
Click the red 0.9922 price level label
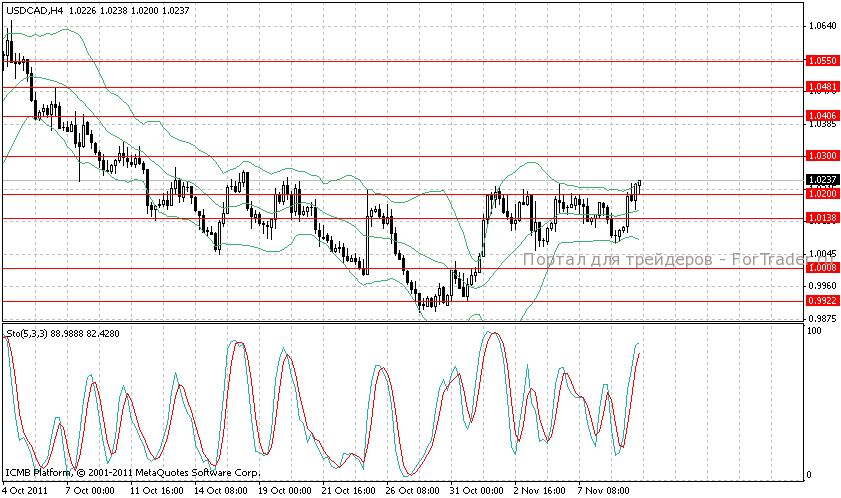pos(822,300)
